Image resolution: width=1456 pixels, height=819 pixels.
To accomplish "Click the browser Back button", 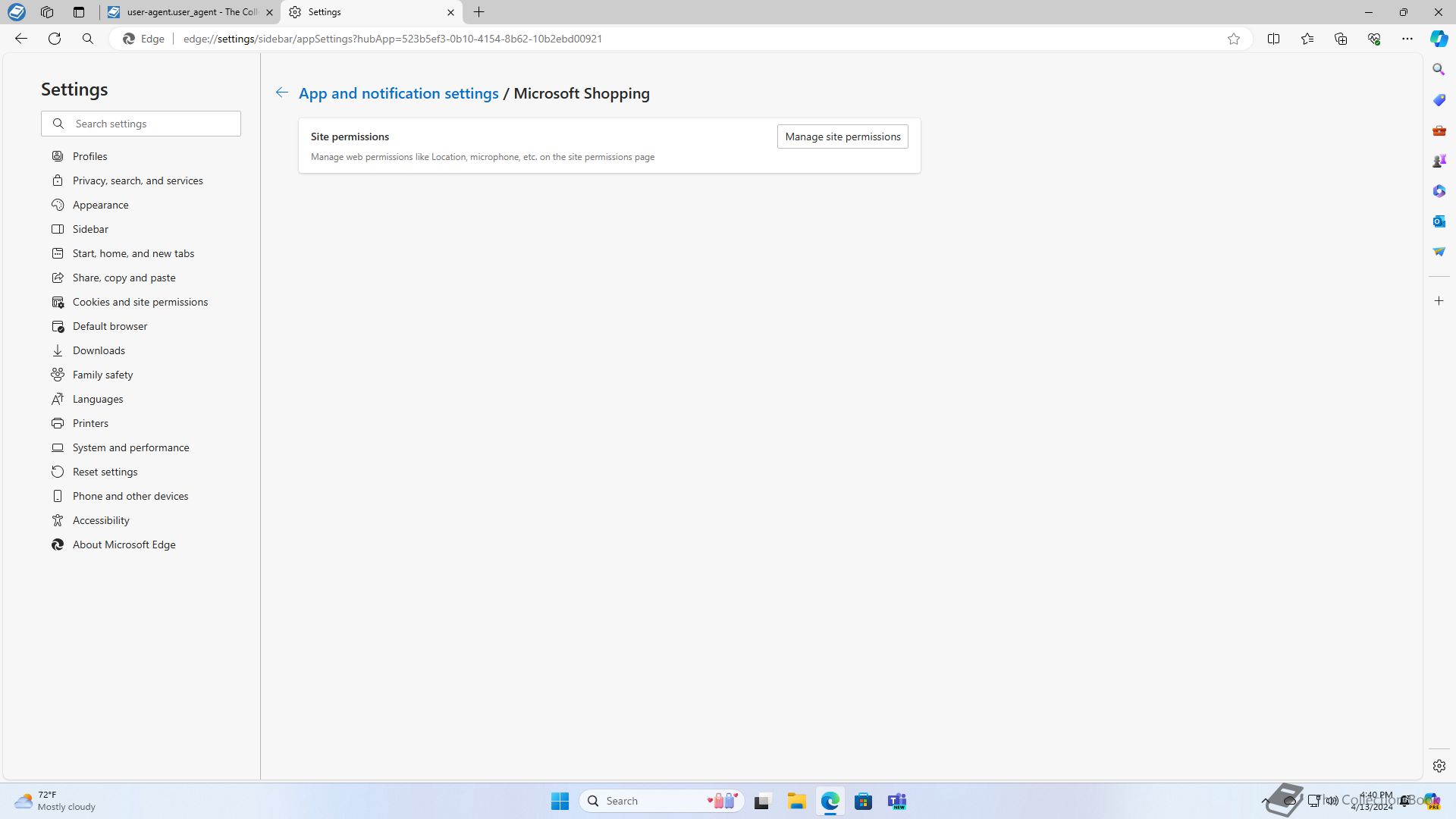I will 21,39.
